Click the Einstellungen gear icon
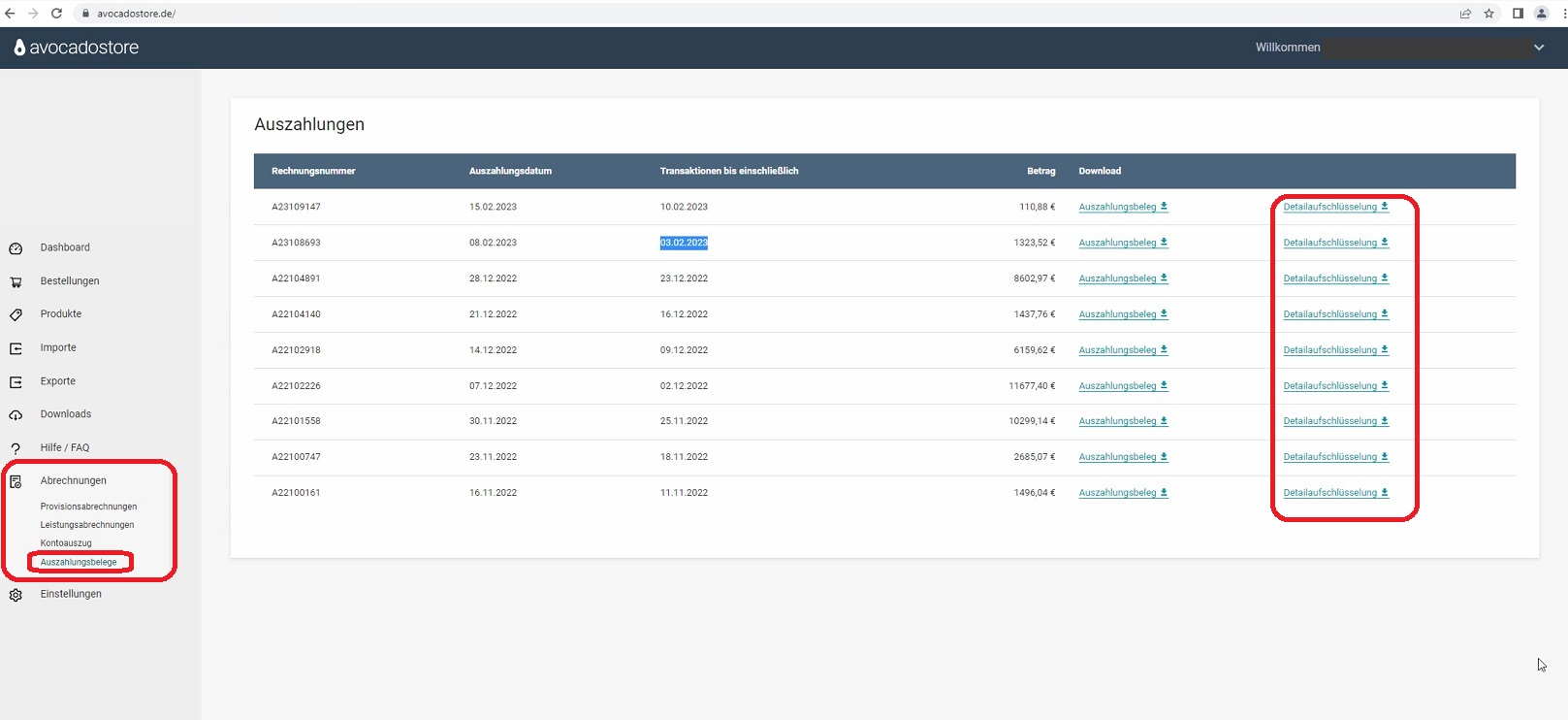 16,595
